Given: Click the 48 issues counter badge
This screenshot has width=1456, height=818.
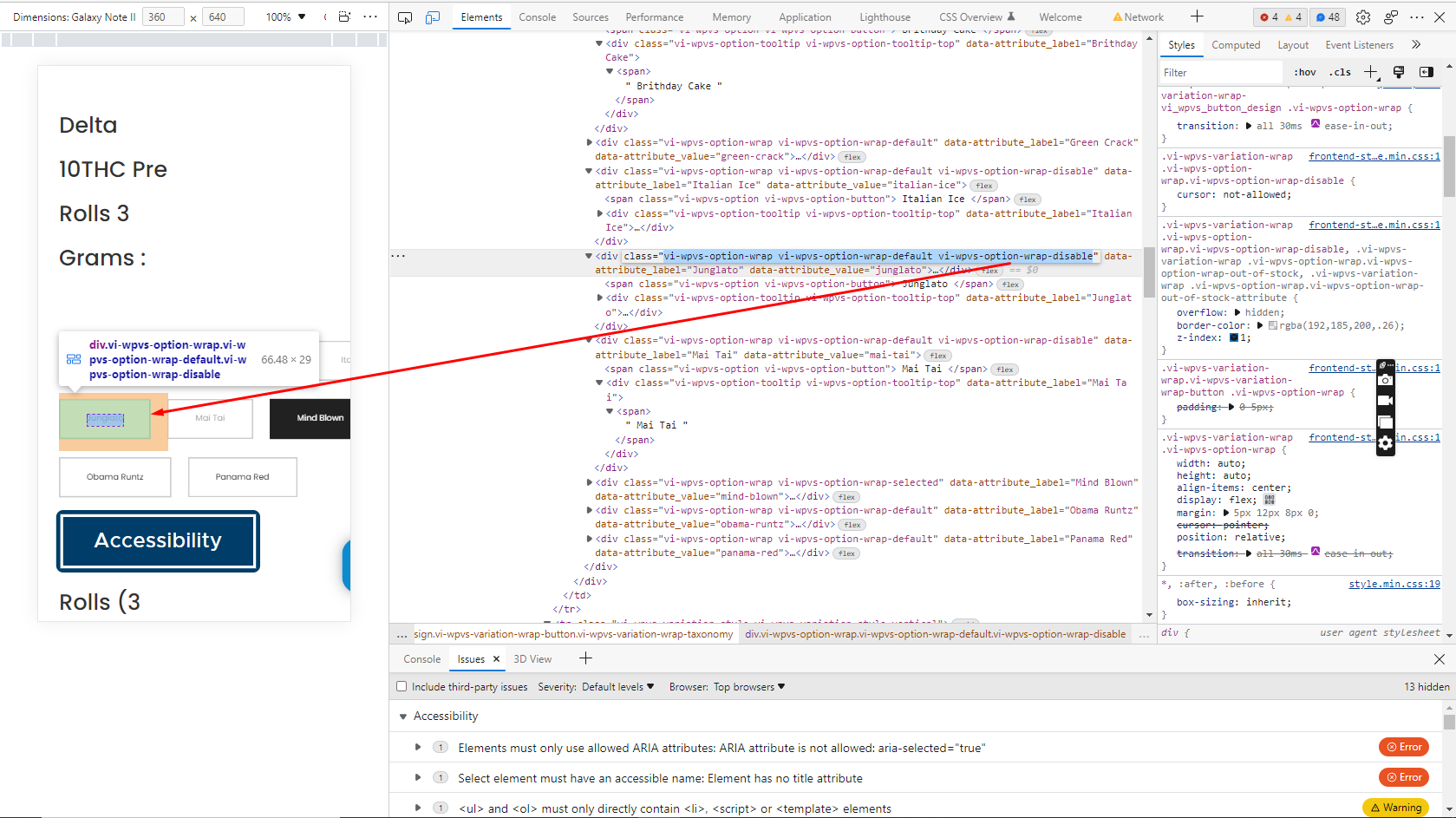Looking at the screenshot, I should point(1327,17).
